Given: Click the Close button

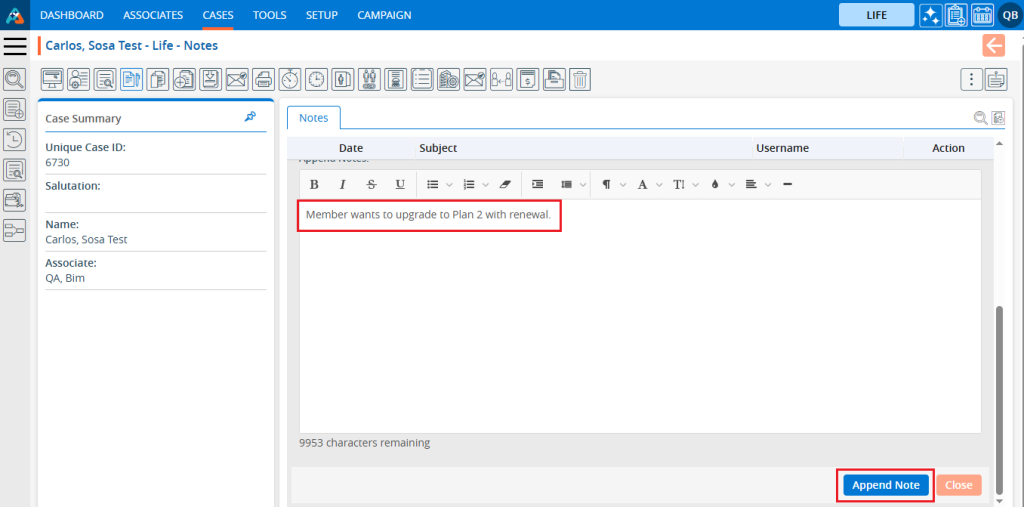Looking at the screenshot, I should pos(958,485).
